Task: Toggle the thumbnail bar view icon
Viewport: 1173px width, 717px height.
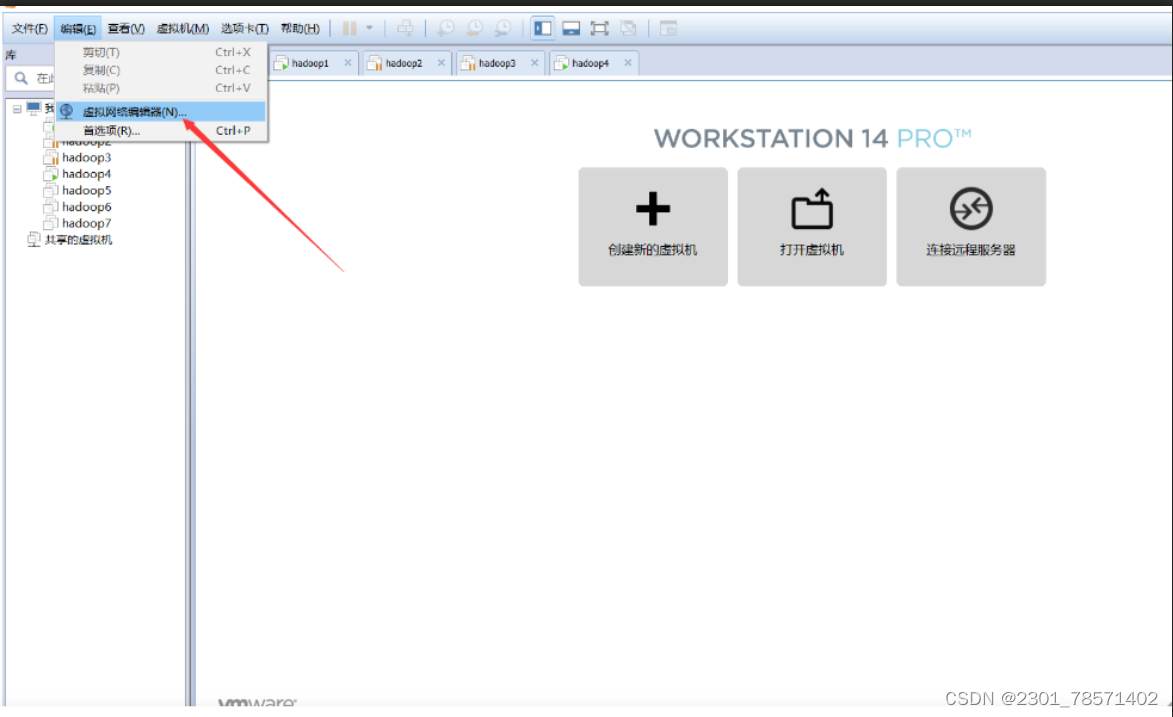Action: pyautogui.click(x=571, y=28)
